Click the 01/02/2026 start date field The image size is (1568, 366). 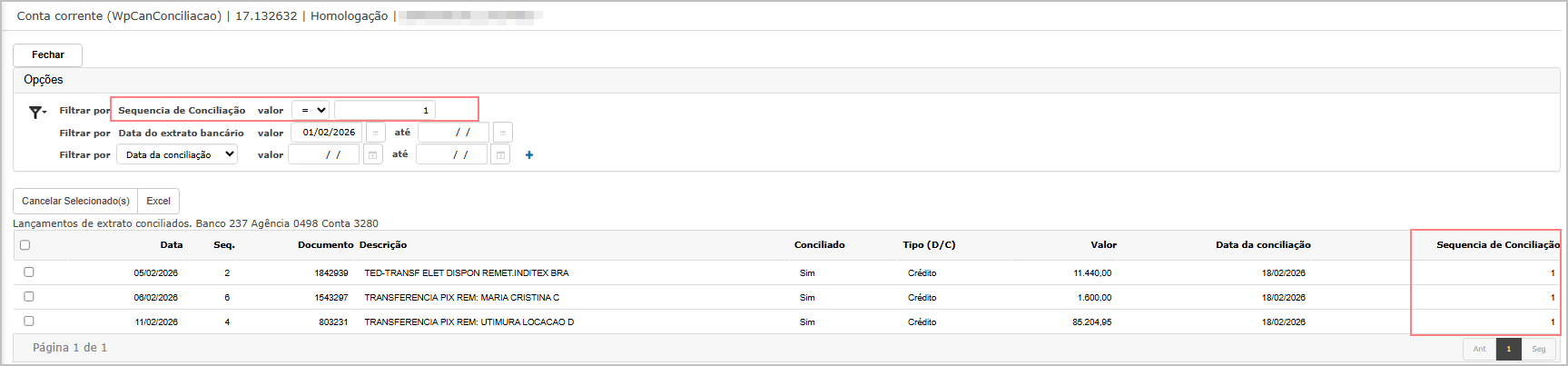click(327, 133)
